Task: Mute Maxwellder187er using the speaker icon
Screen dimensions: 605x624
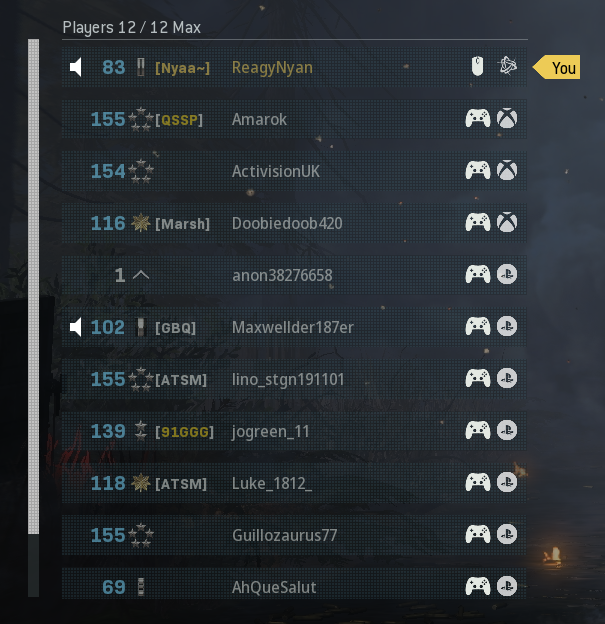Action: (76, 327)
